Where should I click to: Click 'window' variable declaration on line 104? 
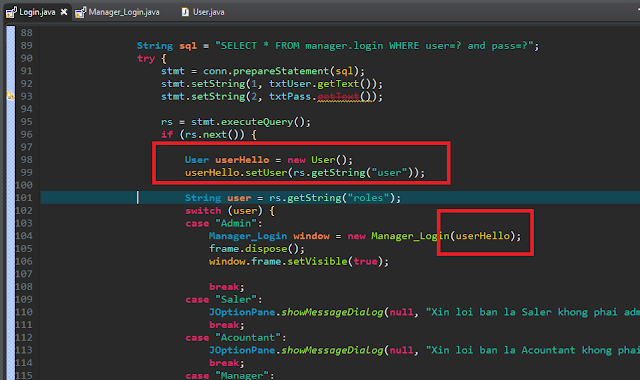(311, 236)
